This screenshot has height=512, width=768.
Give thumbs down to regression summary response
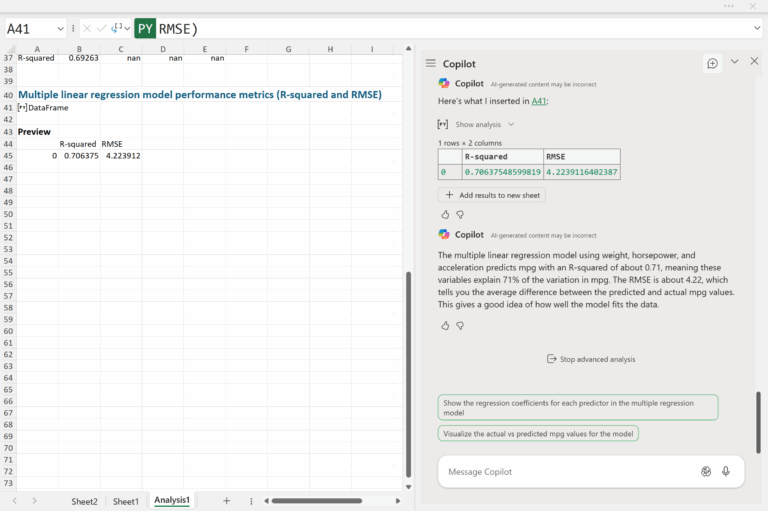pyautogui.click(x=460, y=325)
